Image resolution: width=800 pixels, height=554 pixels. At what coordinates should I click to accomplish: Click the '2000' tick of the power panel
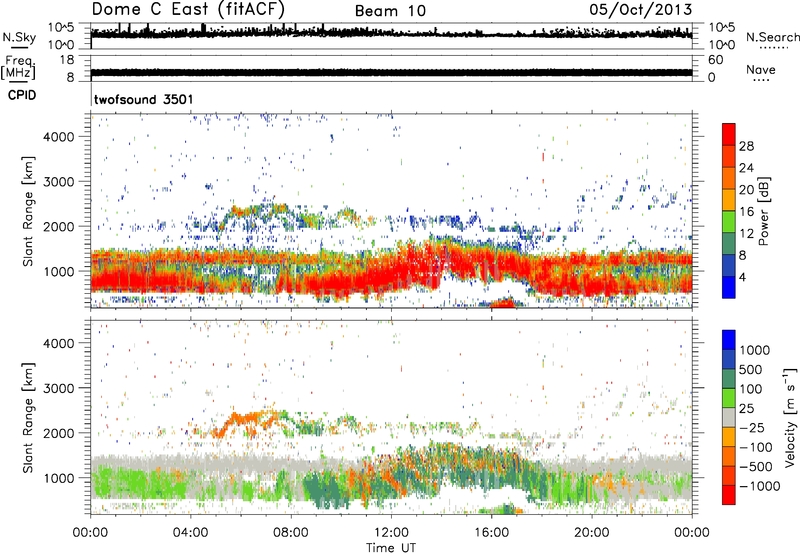[59, 226]
